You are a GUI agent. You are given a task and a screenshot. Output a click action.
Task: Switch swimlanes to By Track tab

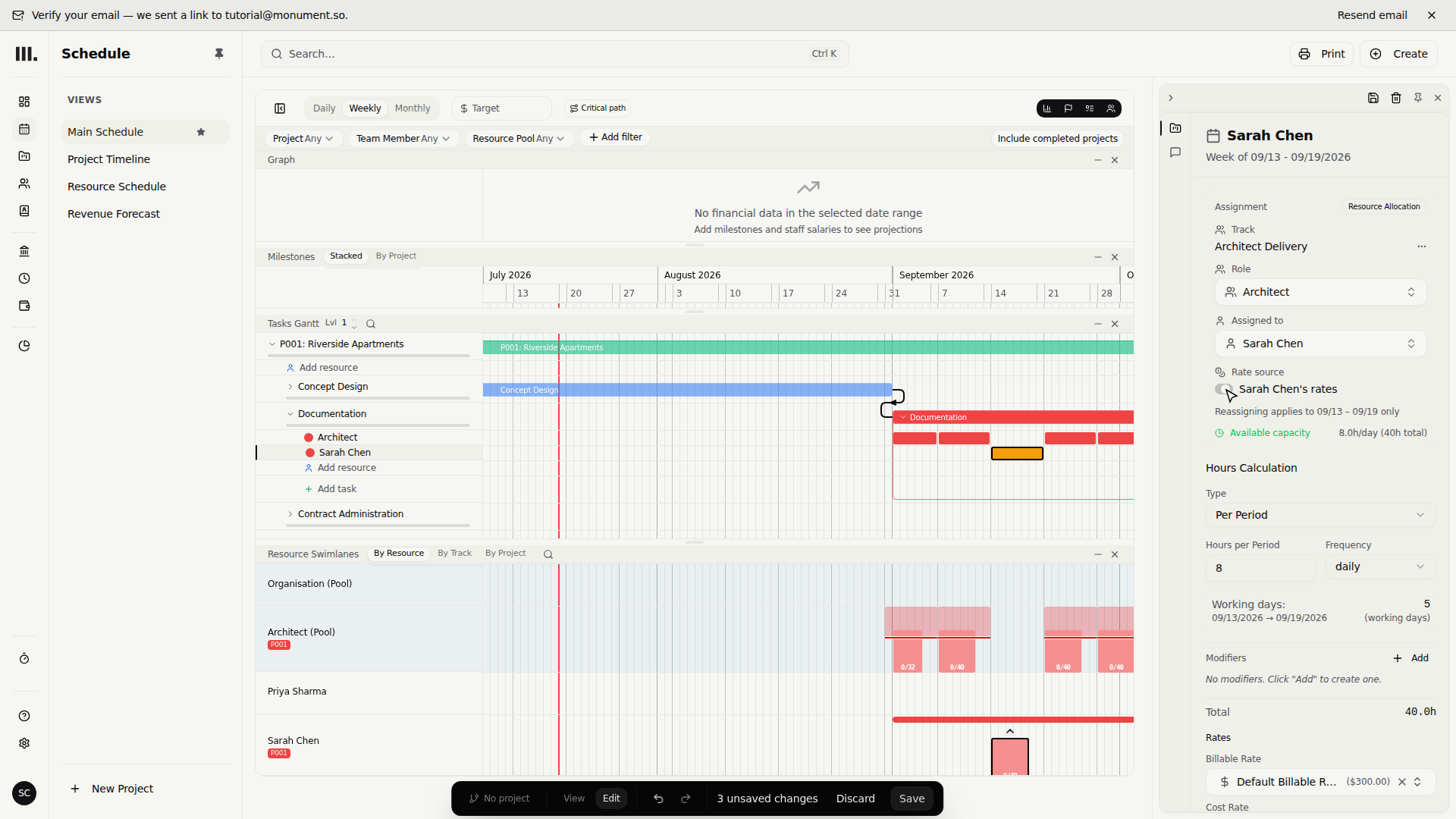tap(454, 554)
